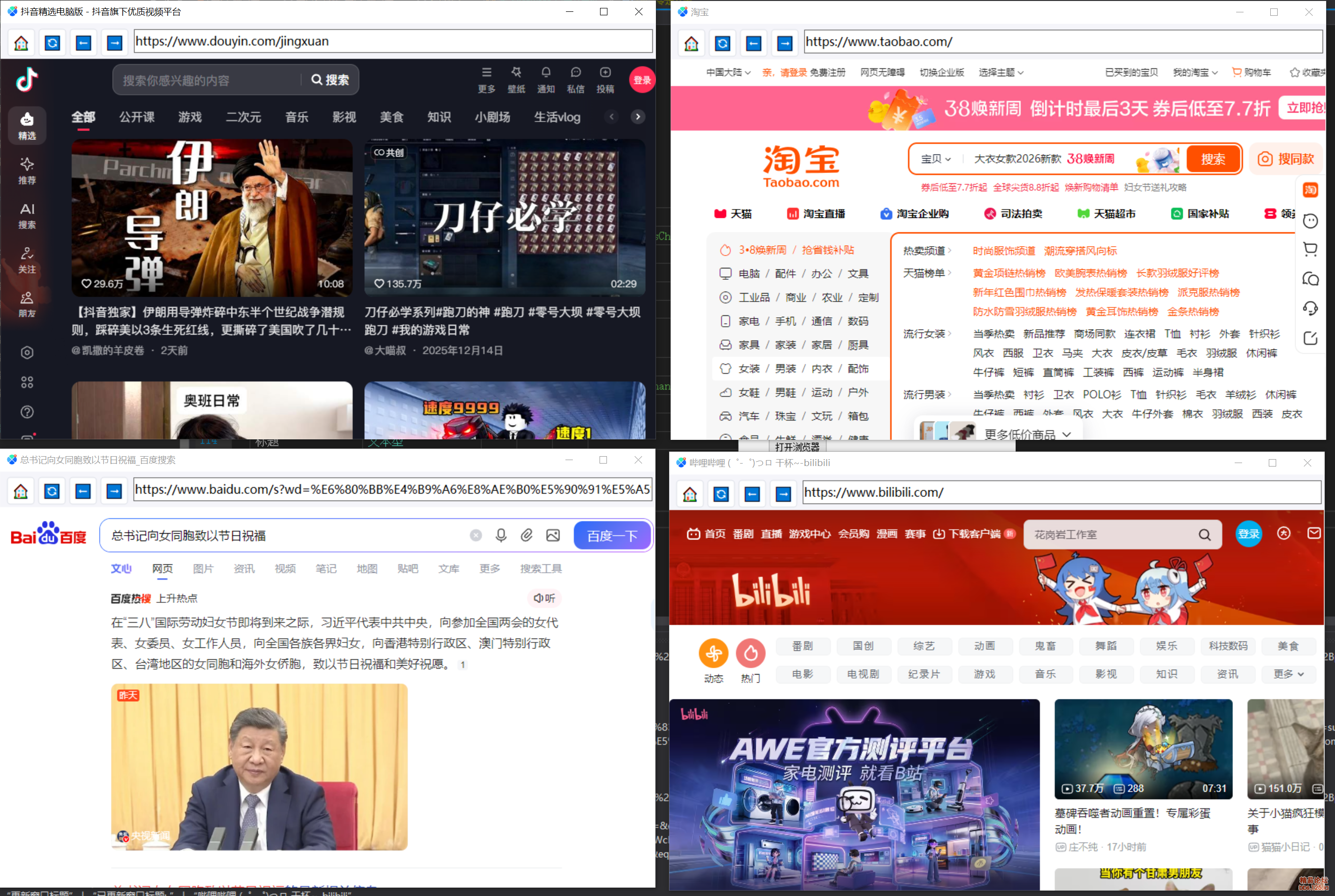Viewport: 1335px width, 896px height.
Task: Expand 我的淘宝 dropdown in Taobao
Action: coord(1196,73)
